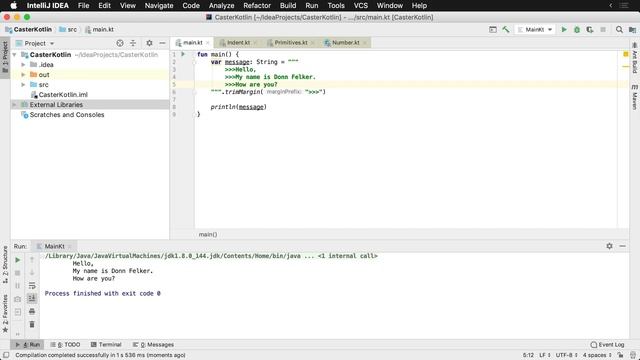This screenshot has height=360, width=640.
Task: Collapse all in the Project panel
Action: coord(133,43)
